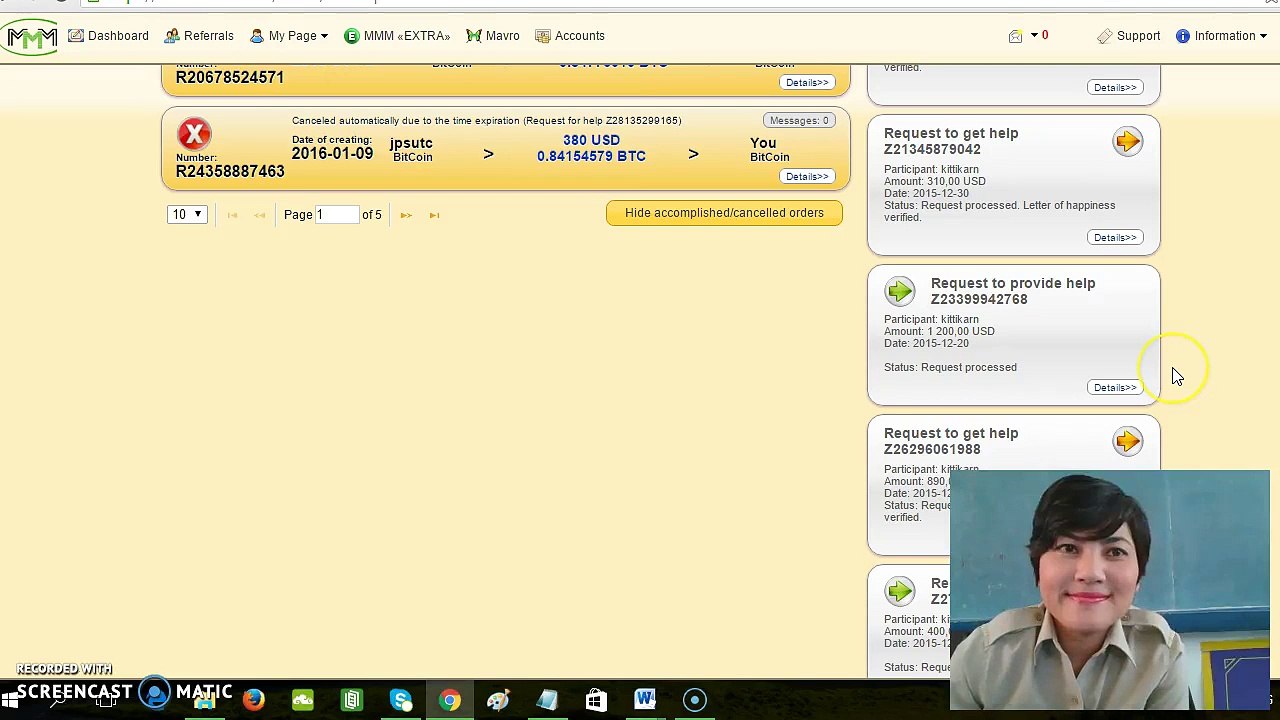Open Details on the topmost partially visible request card
This screenshot has width=1280, height=720.
click(1115, 87)
